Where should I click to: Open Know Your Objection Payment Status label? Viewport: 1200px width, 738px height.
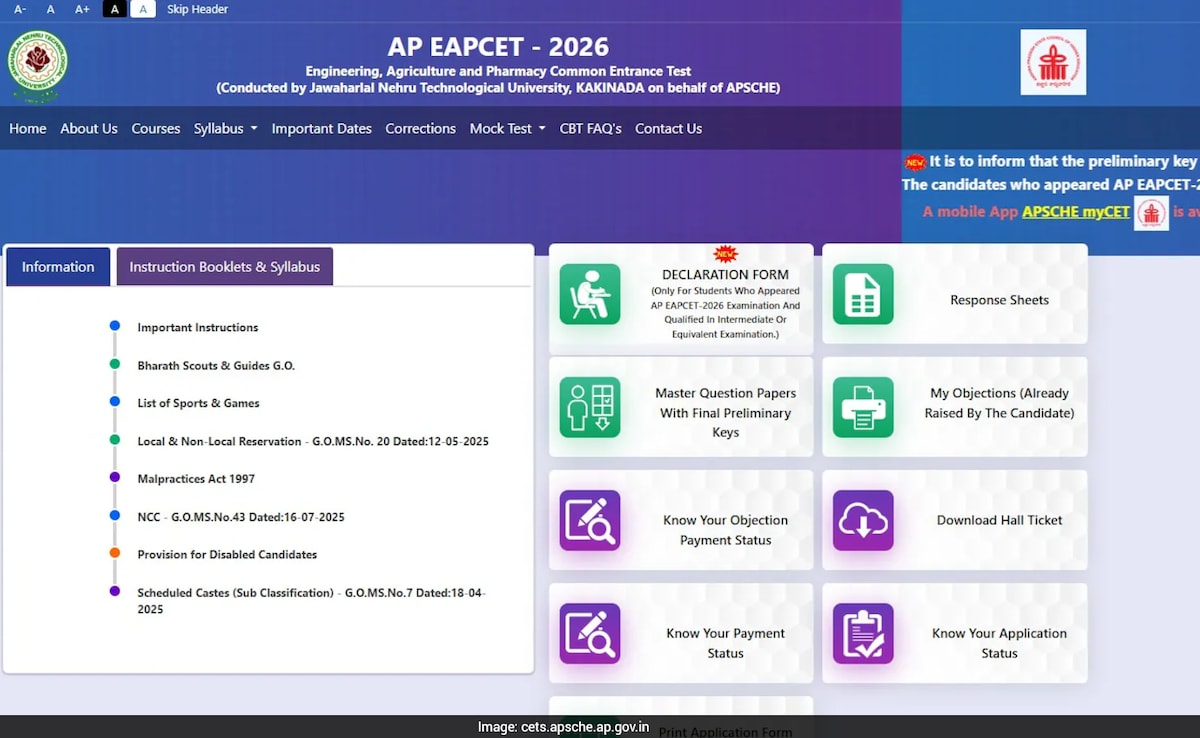click(x=726, y=530)
